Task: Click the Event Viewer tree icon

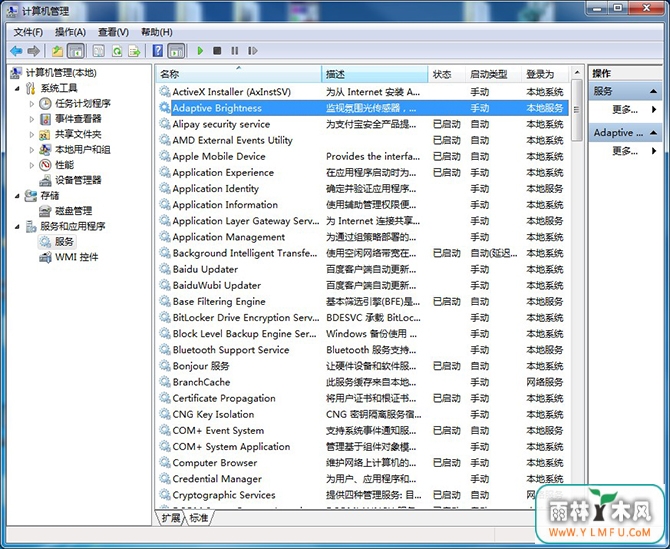Action: point(45,119)
